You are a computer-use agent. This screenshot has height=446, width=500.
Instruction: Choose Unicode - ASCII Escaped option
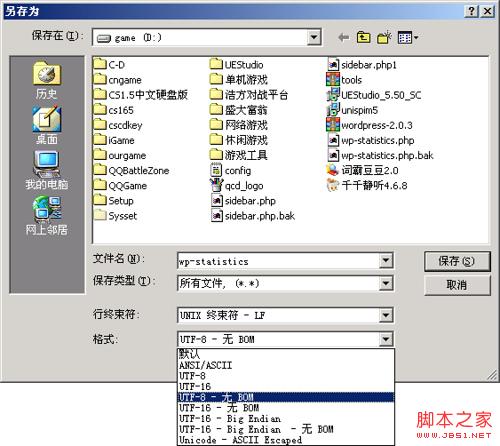(286, 440)
